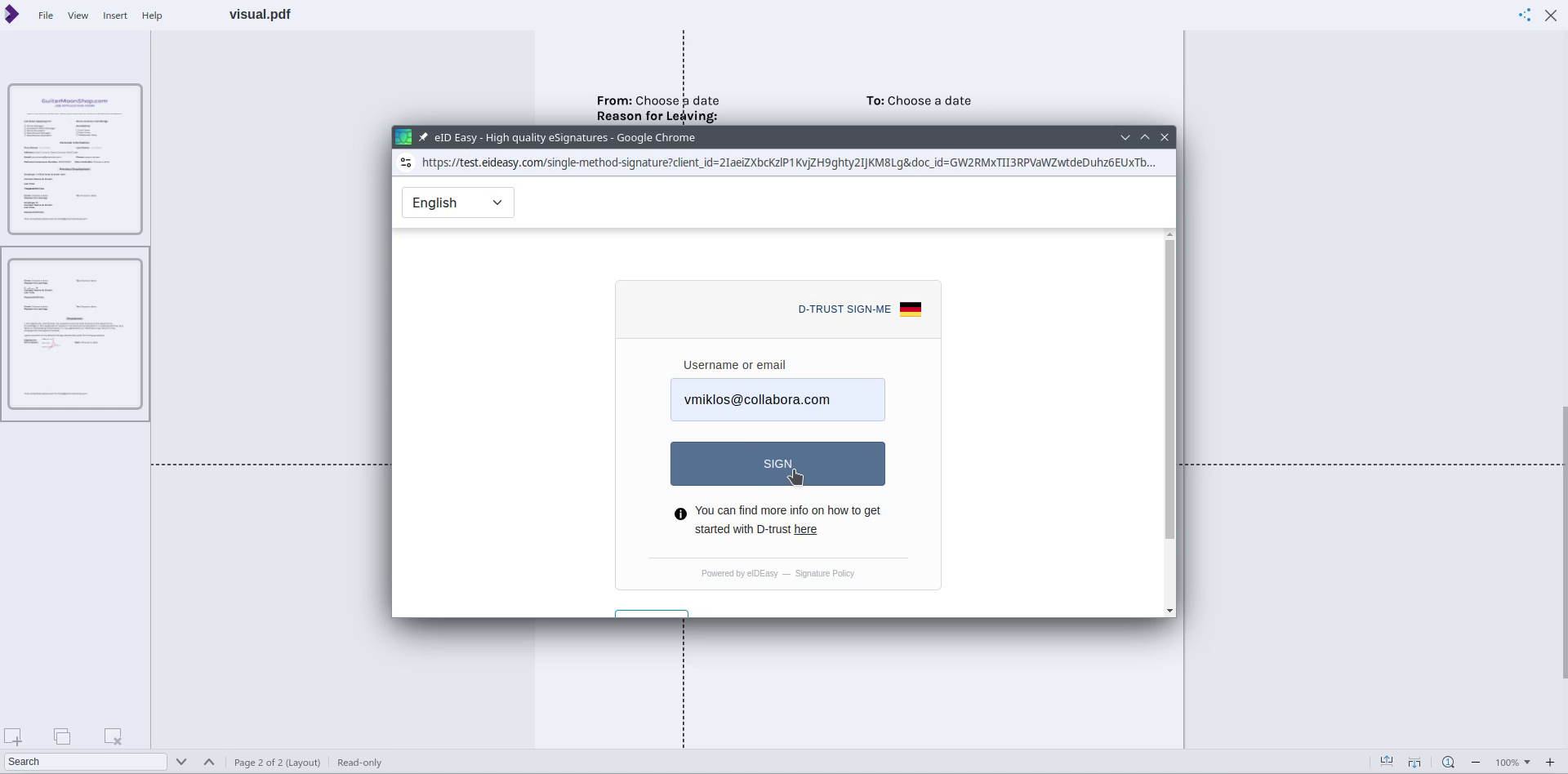Viewport: 1568px width, 774px height.
Task: Click the pin icon in Chrome titlebar
Action: (x=423, y=137)
